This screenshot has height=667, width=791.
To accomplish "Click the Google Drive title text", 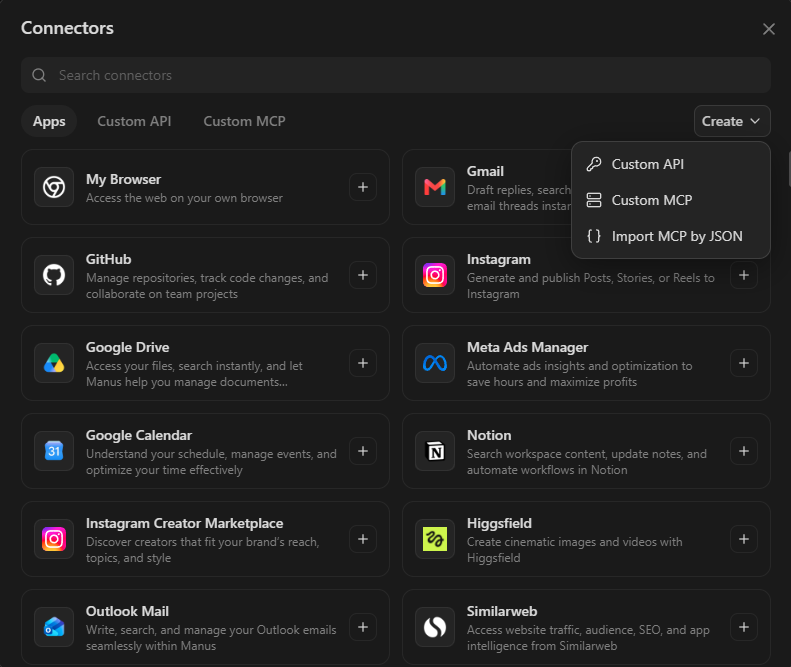I will pos(128,347).
